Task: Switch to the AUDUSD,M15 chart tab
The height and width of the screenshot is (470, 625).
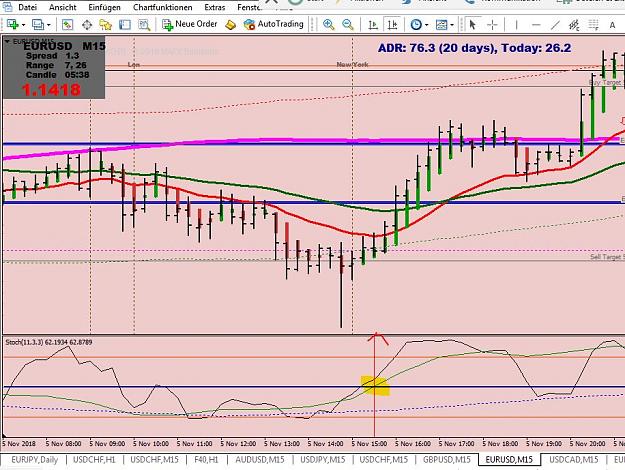Action: [x=260, y=460]
